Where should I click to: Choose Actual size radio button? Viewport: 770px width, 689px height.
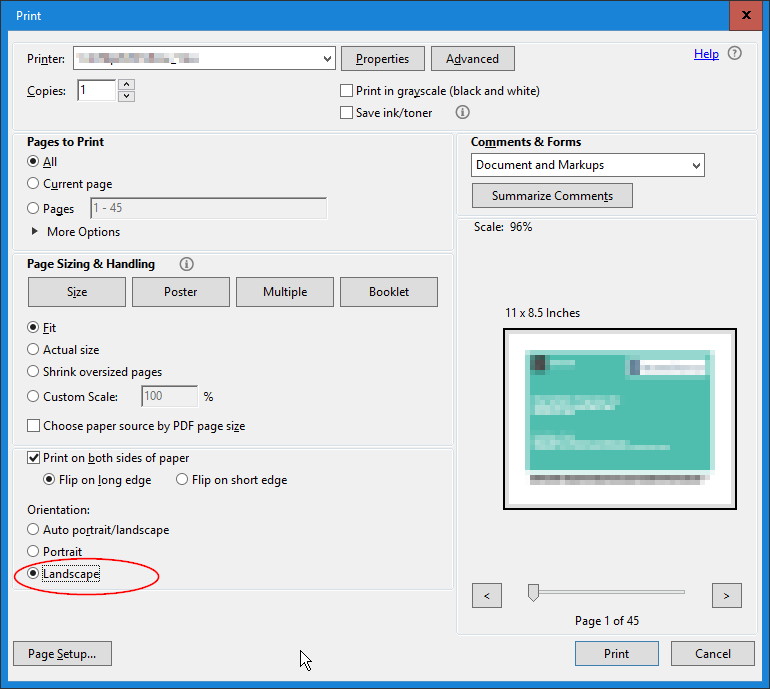click(33, 349)
